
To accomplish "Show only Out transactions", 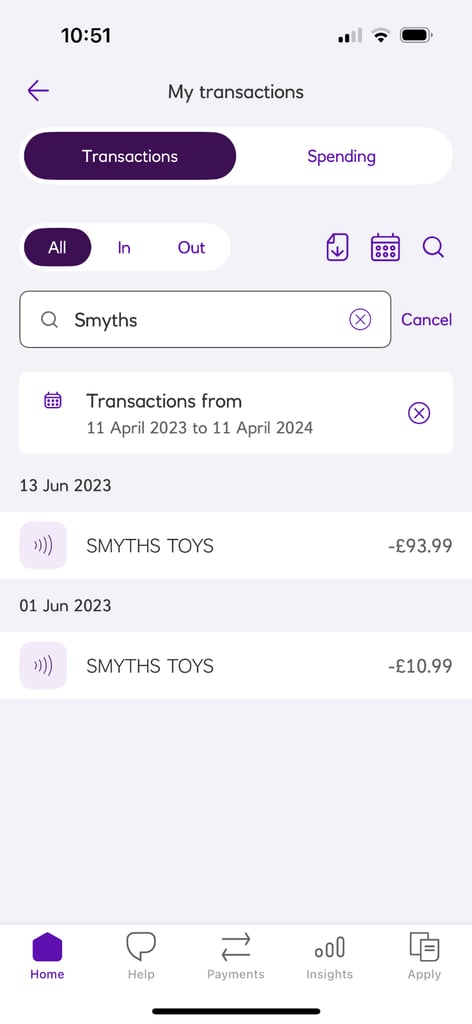I will click(x=191, y=248).
